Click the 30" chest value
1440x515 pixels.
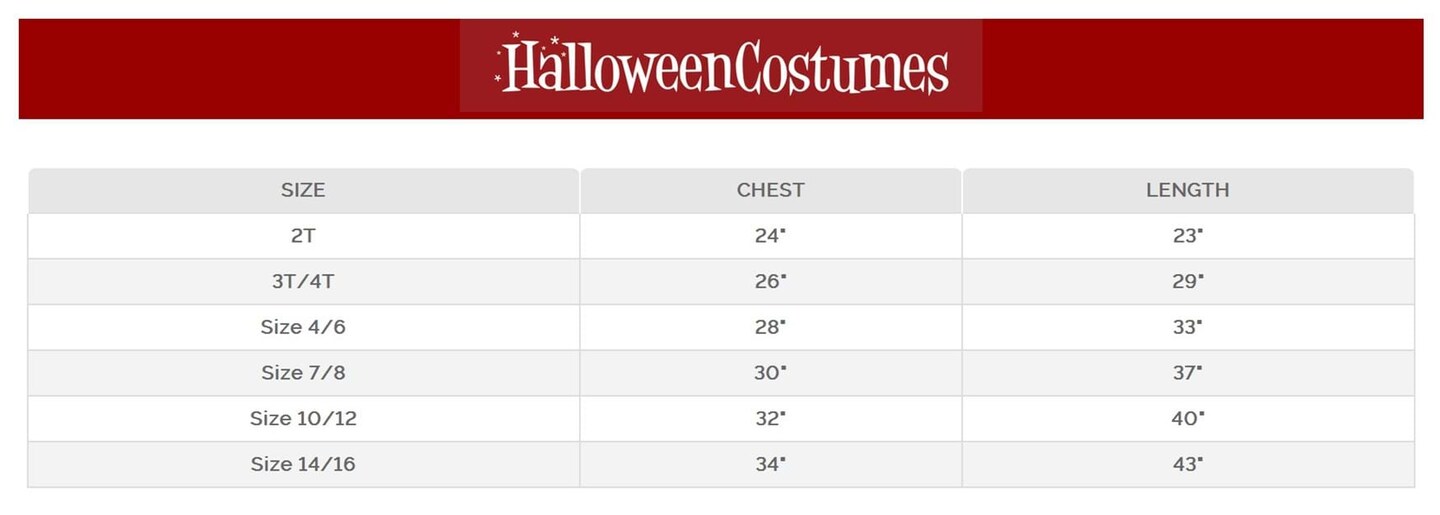coord(770,373)
